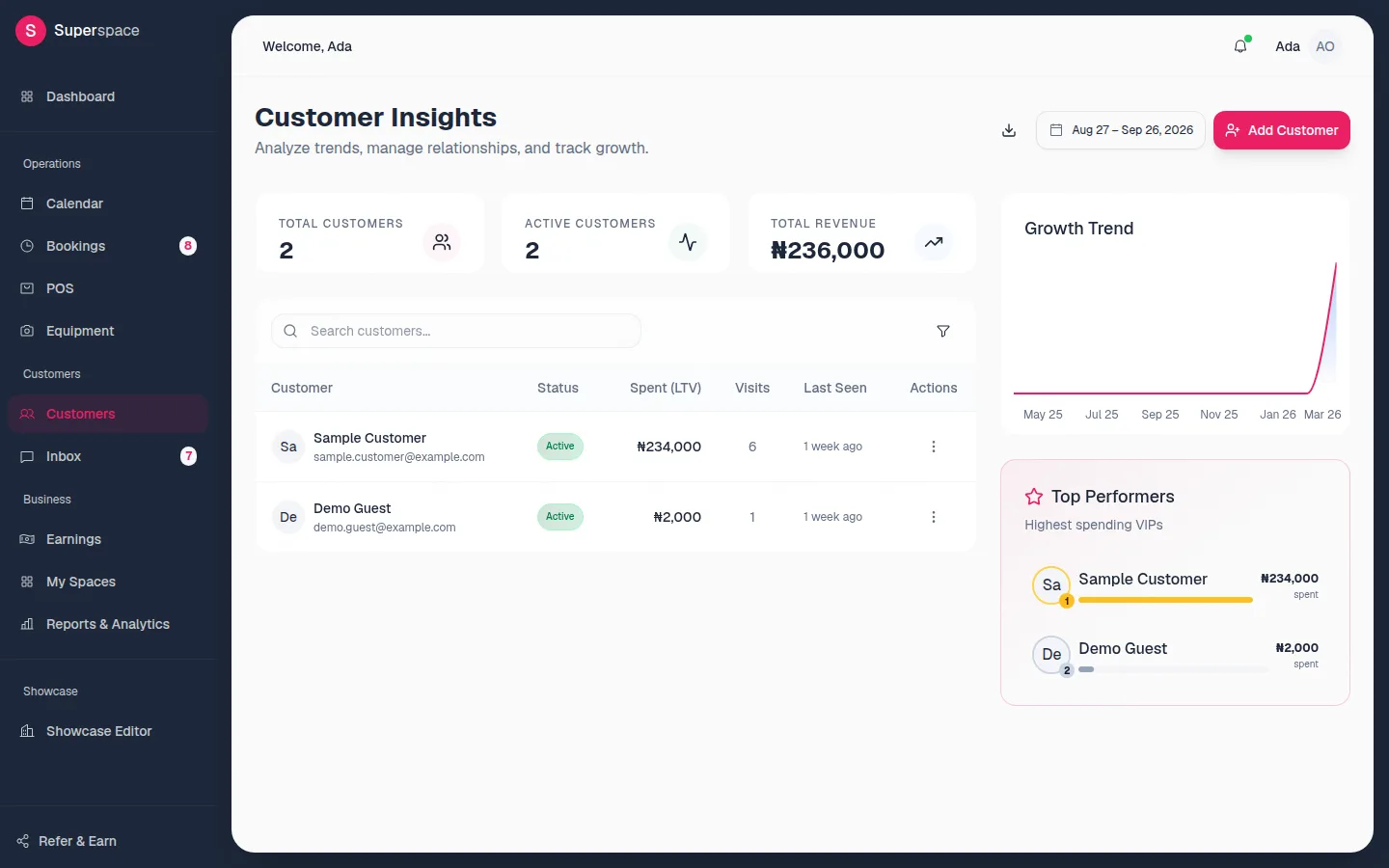Sort by the Last Seen column header
This screenshot has width=1389, height=868.
pos(835,388)
